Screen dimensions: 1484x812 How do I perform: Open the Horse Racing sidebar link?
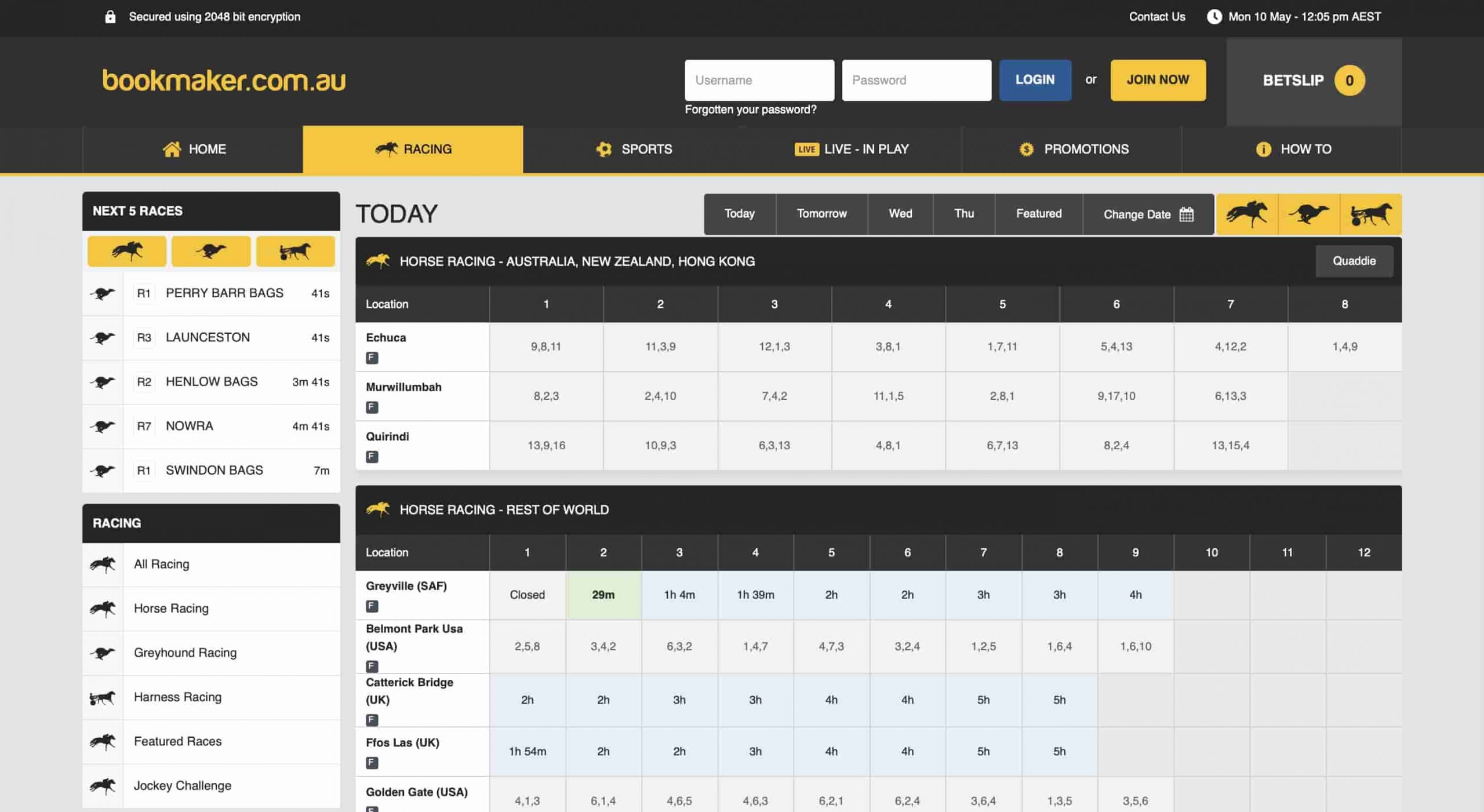[x=211, y=609]
